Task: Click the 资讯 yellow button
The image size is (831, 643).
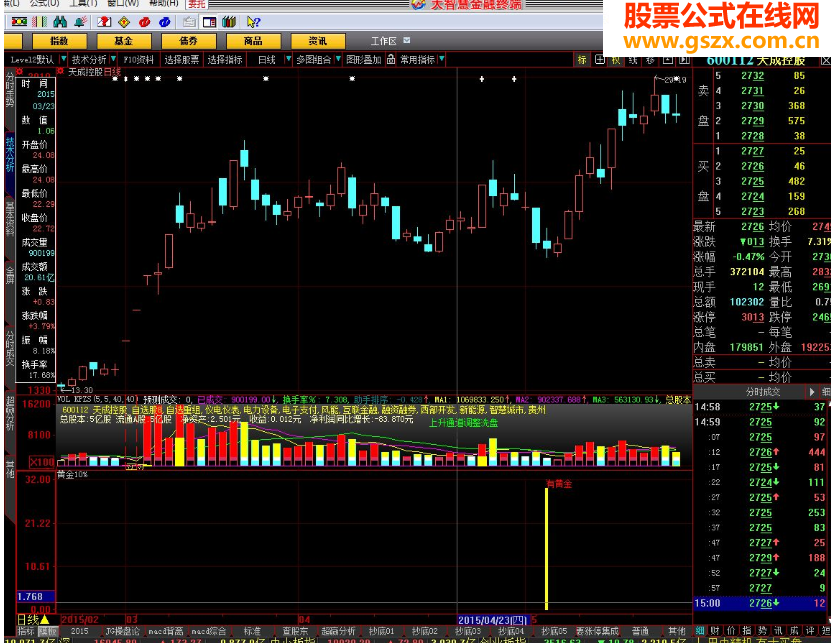Action: (317, 41)
